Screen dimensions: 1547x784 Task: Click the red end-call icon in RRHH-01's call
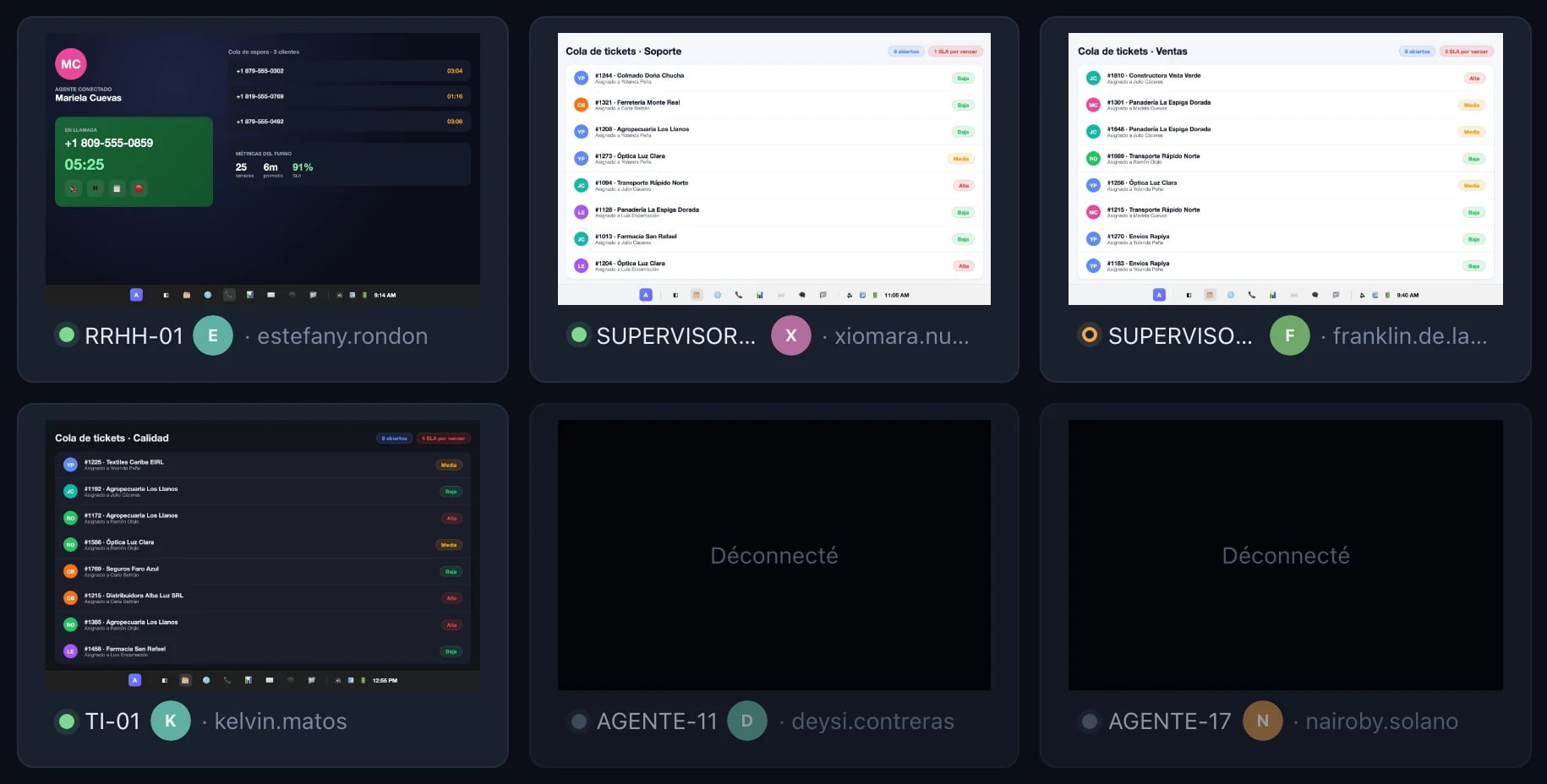click(139, 188)
